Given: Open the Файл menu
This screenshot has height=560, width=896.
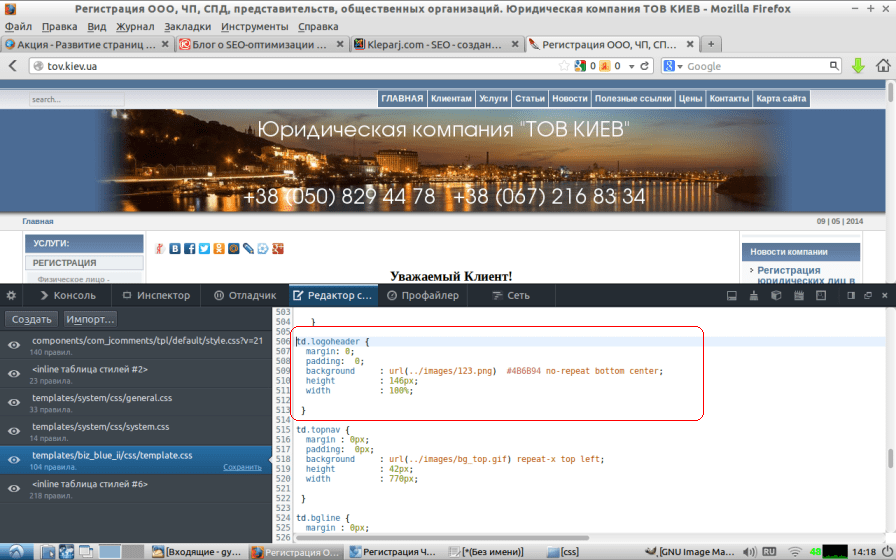Looking at the screenshot, I should pos(18,26).
